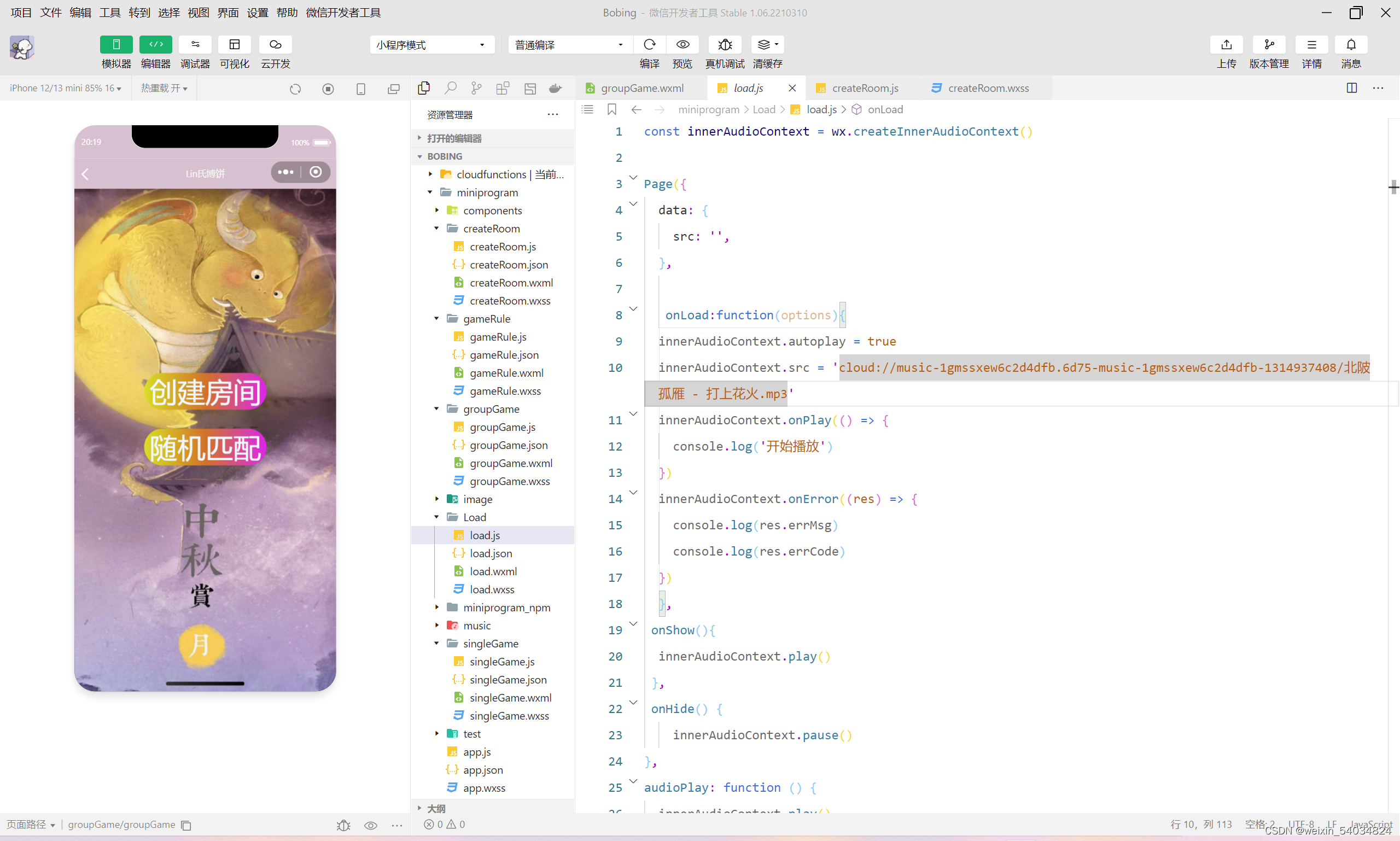Open editor more actions dots

click(x=1379, y=88)
